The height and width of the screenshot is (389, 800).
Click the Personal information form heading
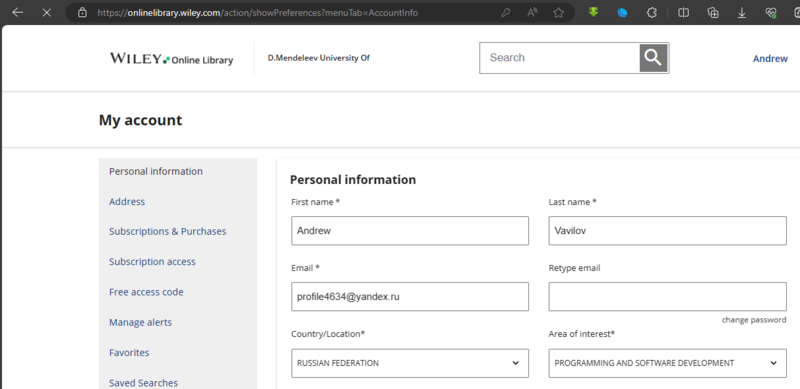pyautogui.click(x=353, y=180)
